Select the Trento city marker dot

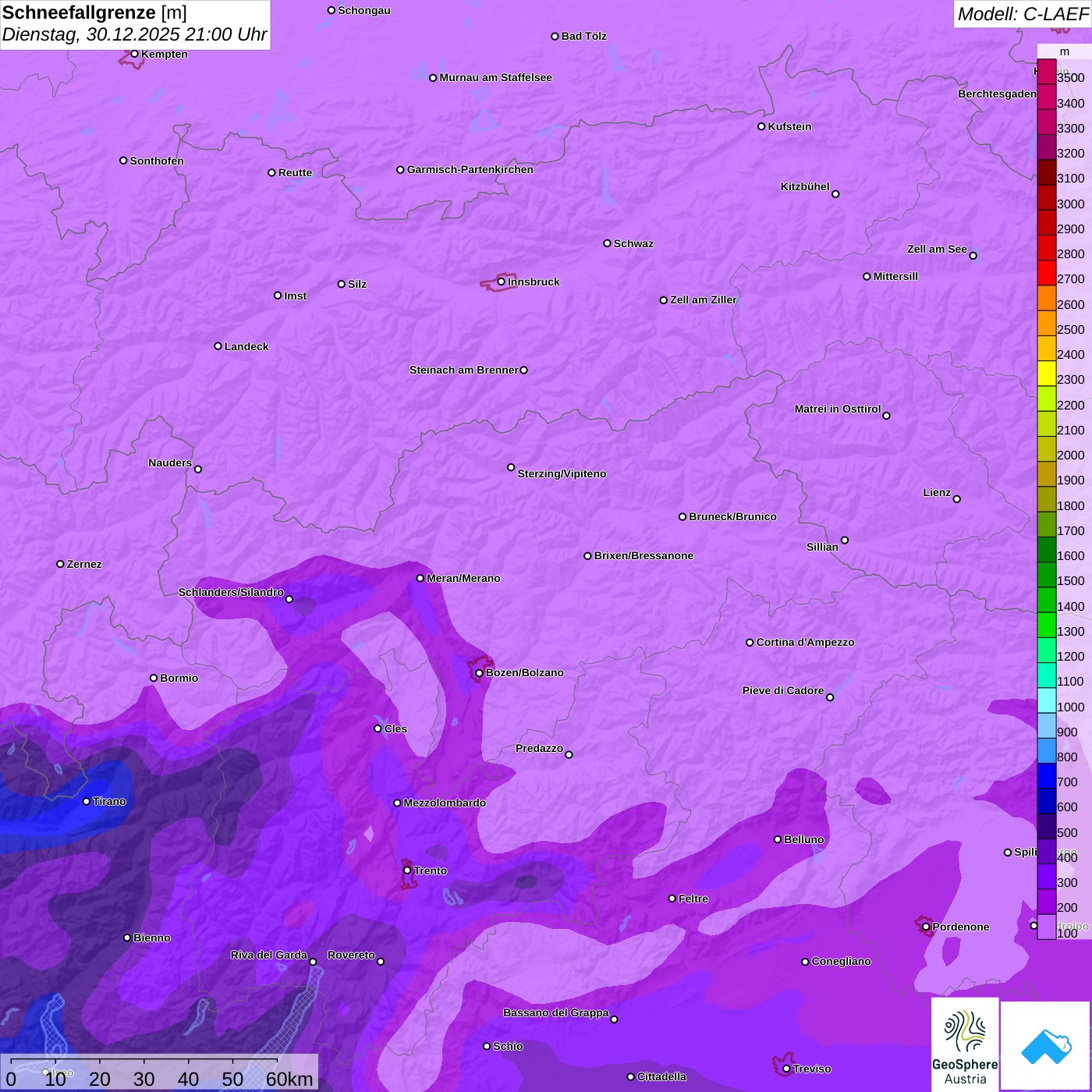[x=407, y=870]
